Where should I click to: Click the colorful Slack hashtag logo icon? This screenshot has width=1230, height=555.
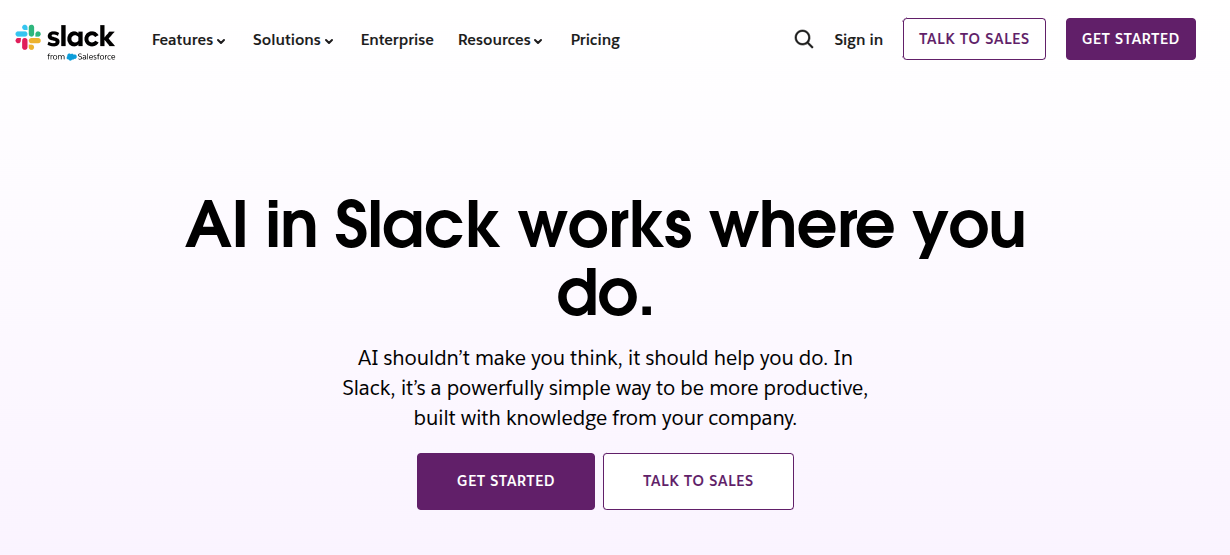27,38
